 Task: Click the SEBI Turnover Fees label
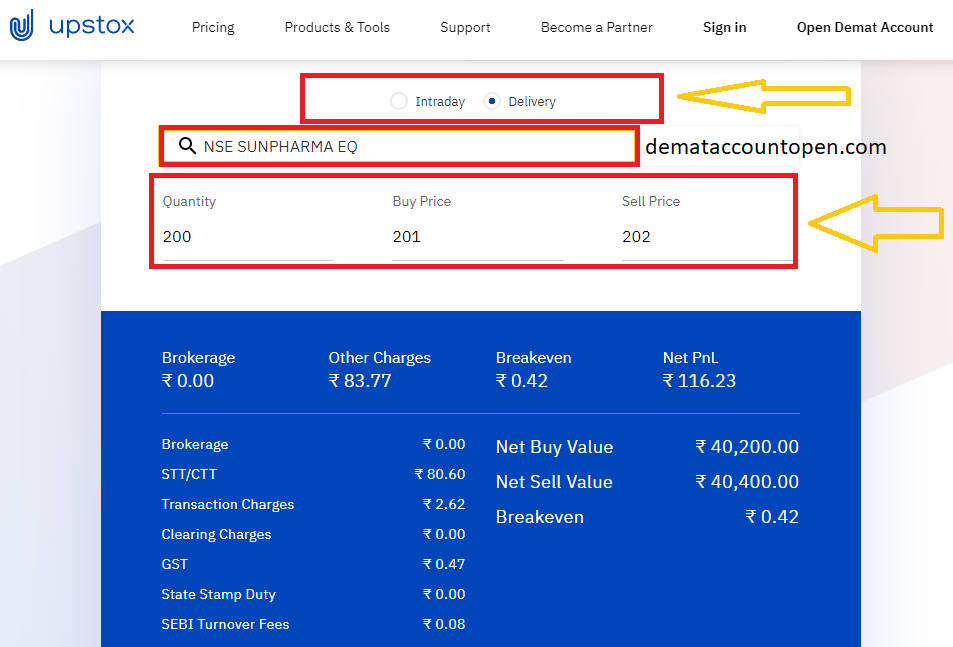225,624
